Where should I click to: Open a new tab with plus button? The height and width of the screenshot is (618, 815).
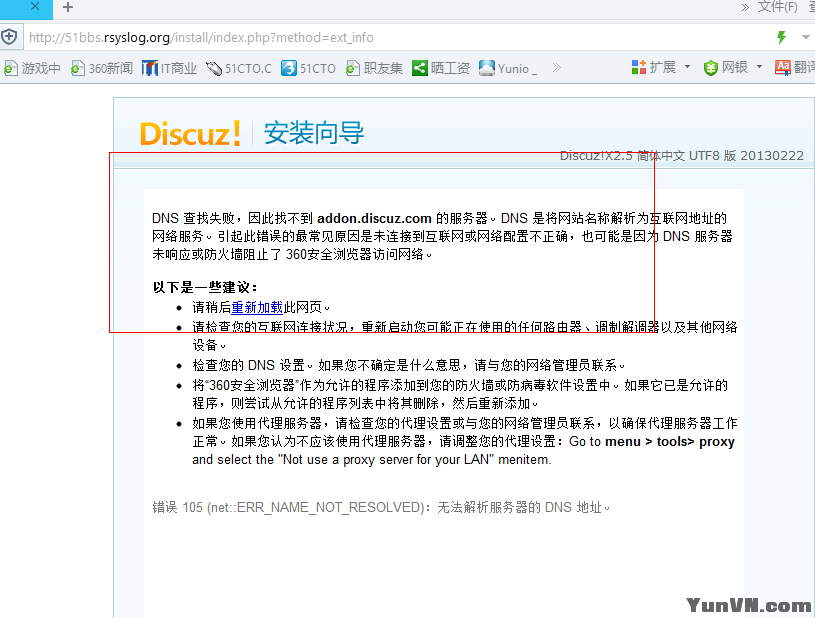pos(68,7)
